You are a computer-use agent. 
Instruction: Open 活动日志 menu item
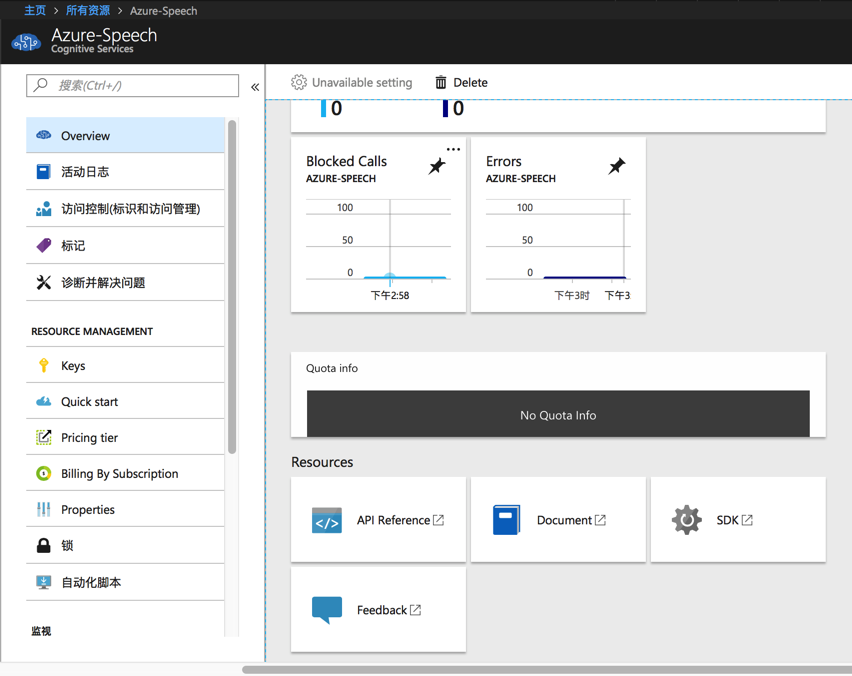[125, 172]
